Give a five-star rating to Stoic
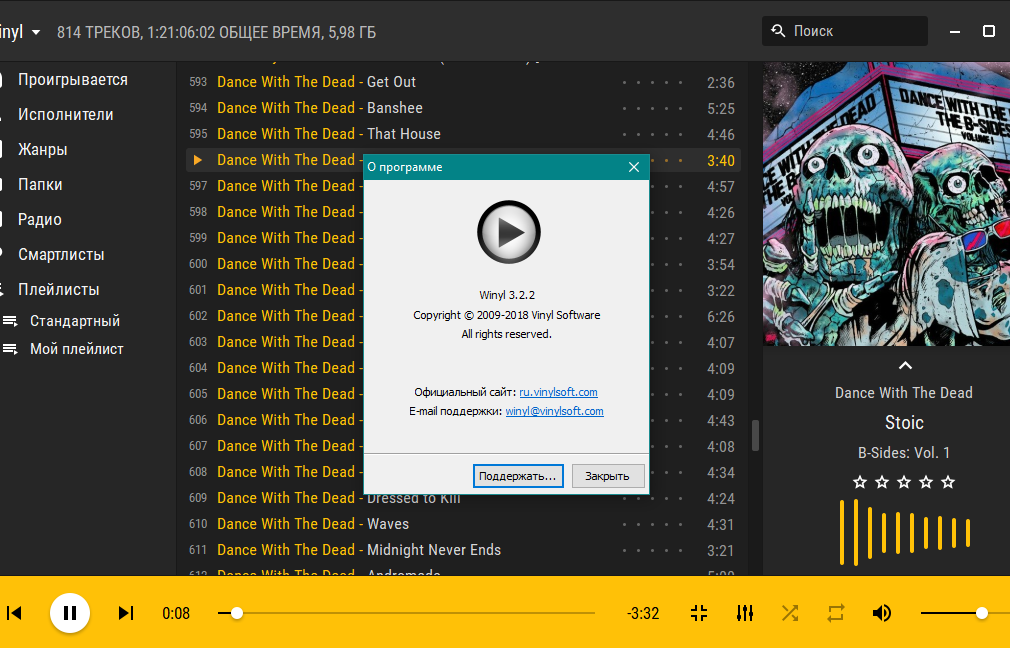The image size is (1010, 648). pyautogui.click(x=948, y=482)
